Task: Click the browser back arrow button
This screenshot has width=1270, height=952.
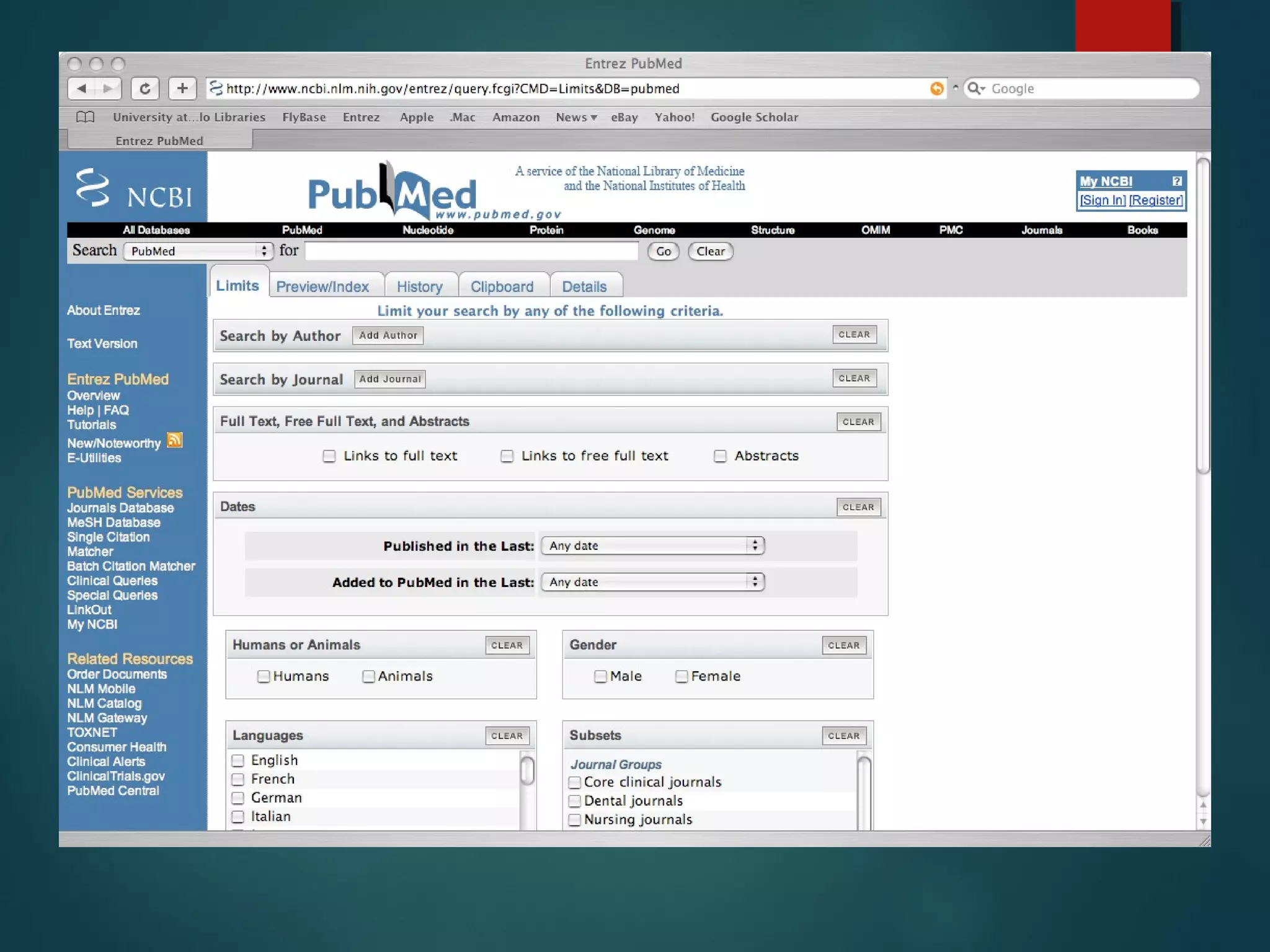Action: pyautogui.click(x=82, y=89)
